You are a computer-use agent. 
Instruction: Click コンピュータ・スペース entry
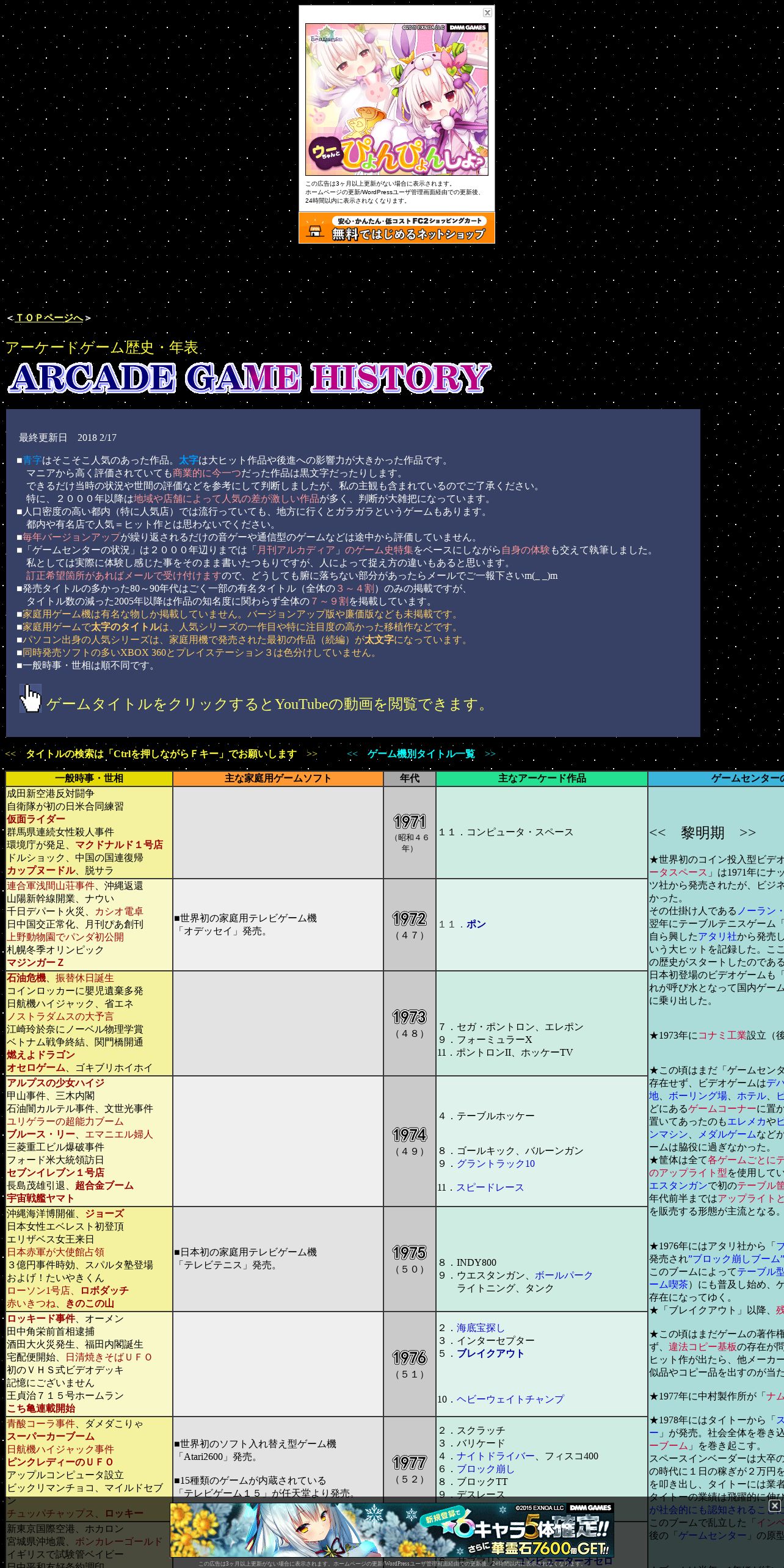tap(520, 832)
